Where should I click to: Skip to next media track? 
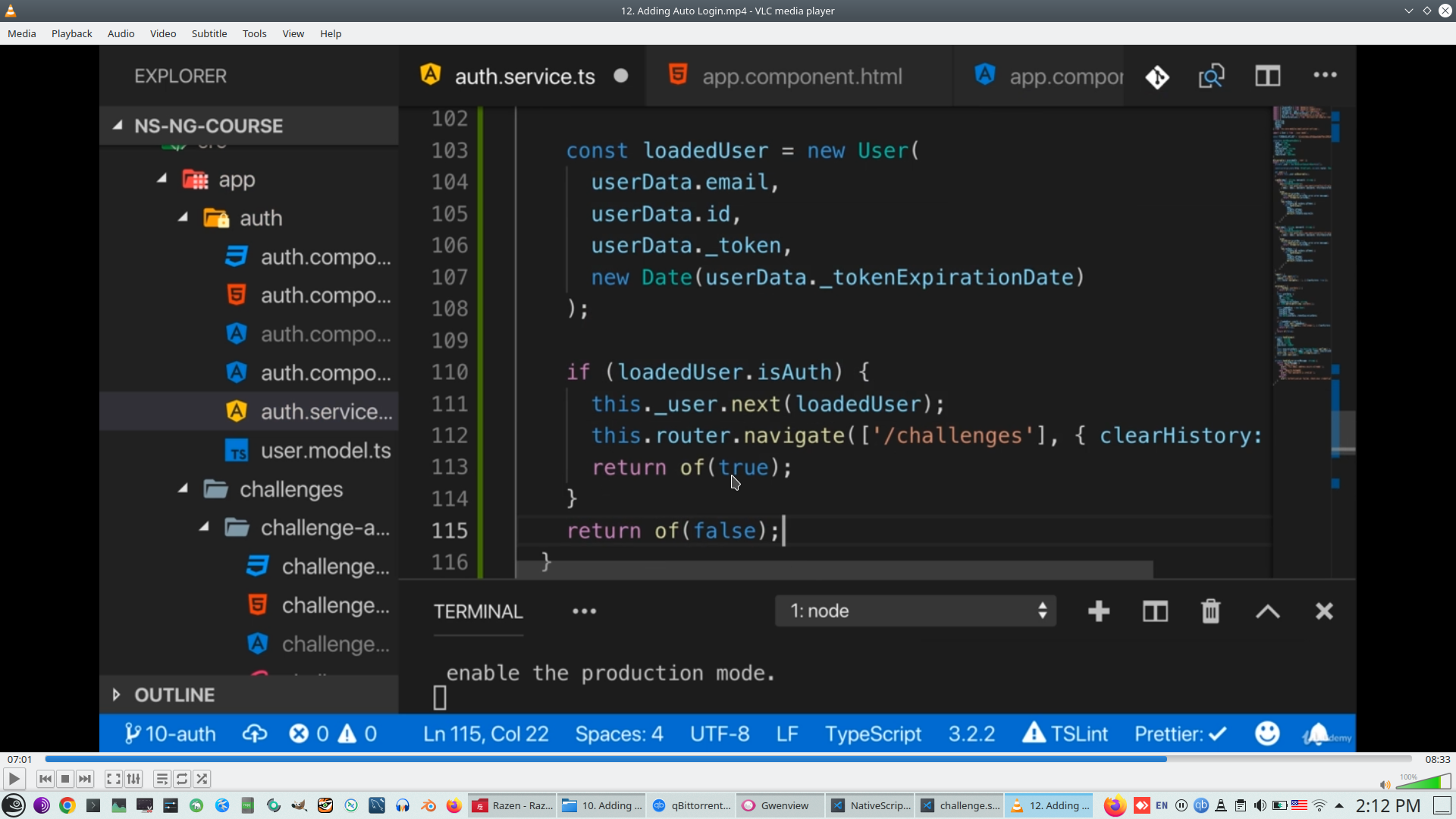click(x=85, y=779)
